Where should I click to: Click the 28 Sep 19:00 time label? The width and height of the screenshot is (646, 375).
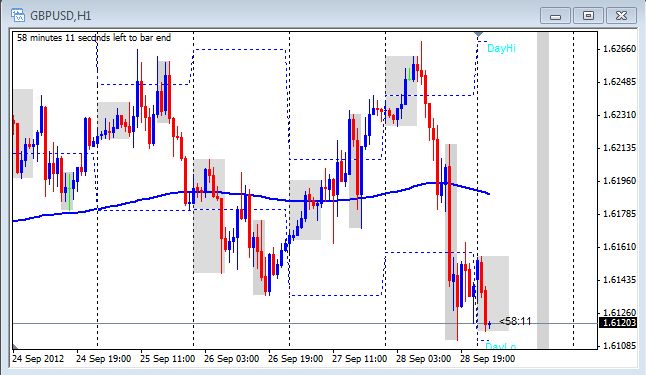point(487,359)
